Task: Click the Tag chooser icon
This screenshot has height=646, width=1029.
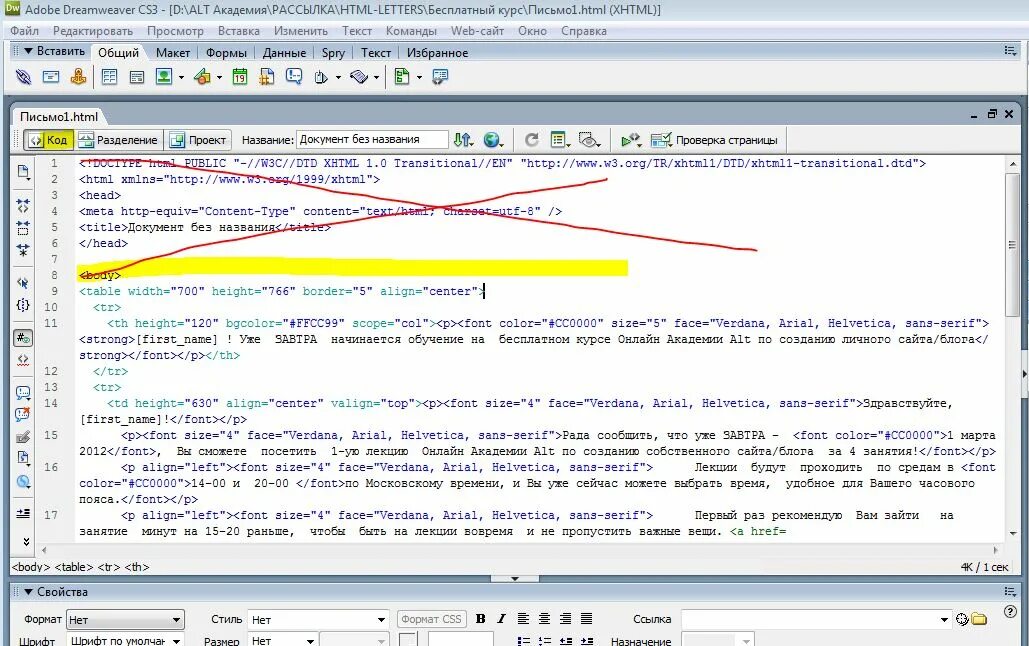Action: (x=440, y=77)
